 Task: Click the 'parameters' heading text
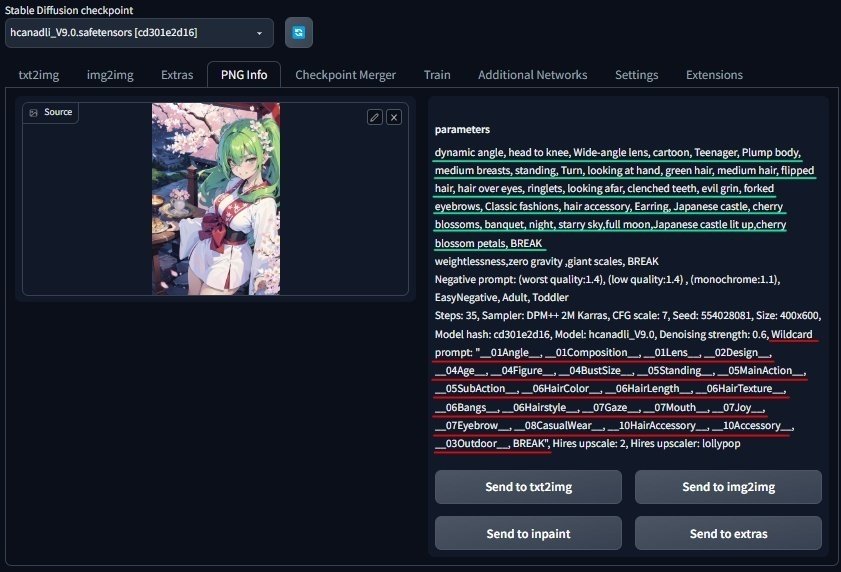pos(462,129)
